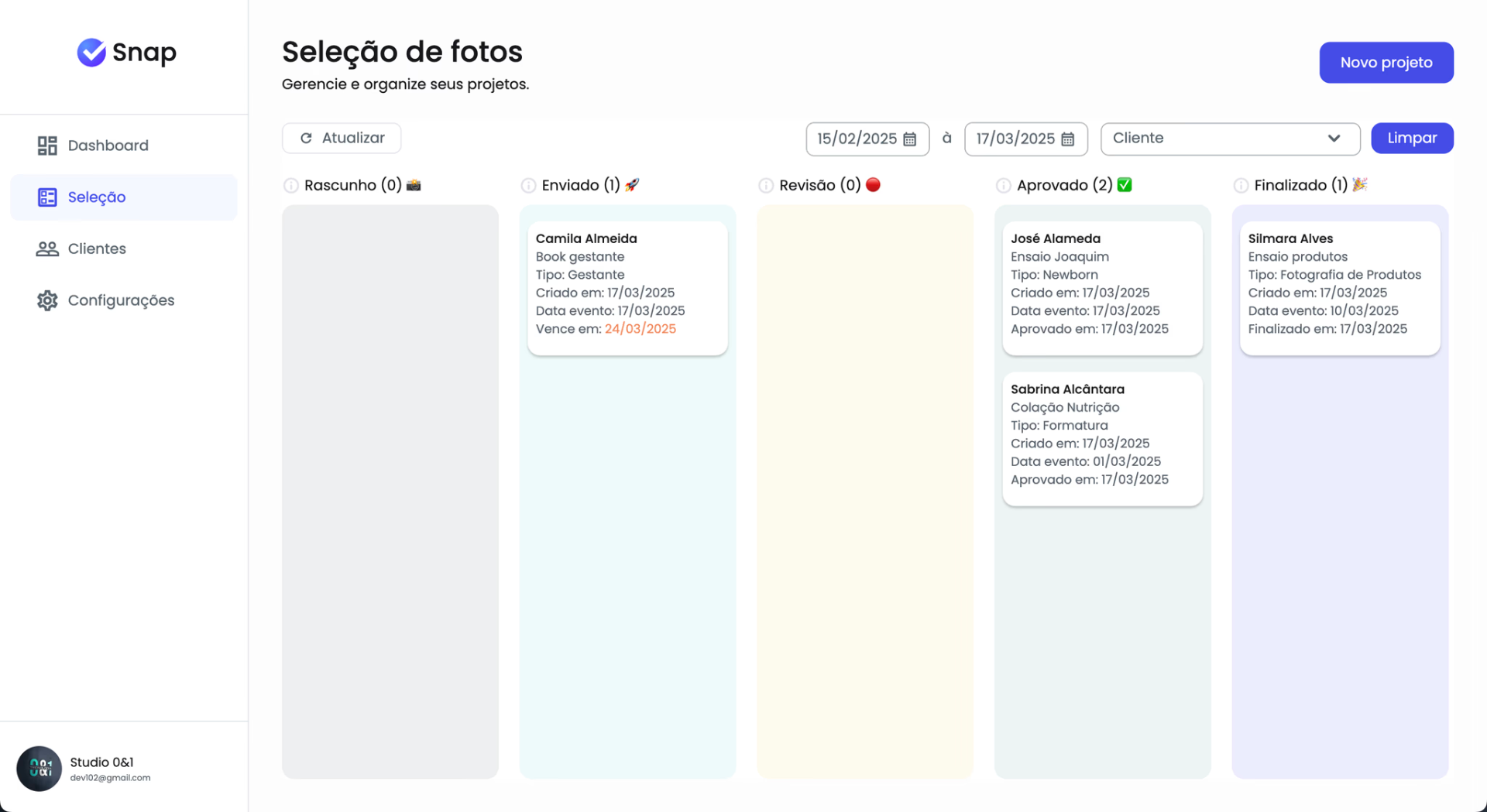Click the info icon beside Revisão
Image resolution: width=1487 pixels, height=812 pixels.
coord(766,186)
